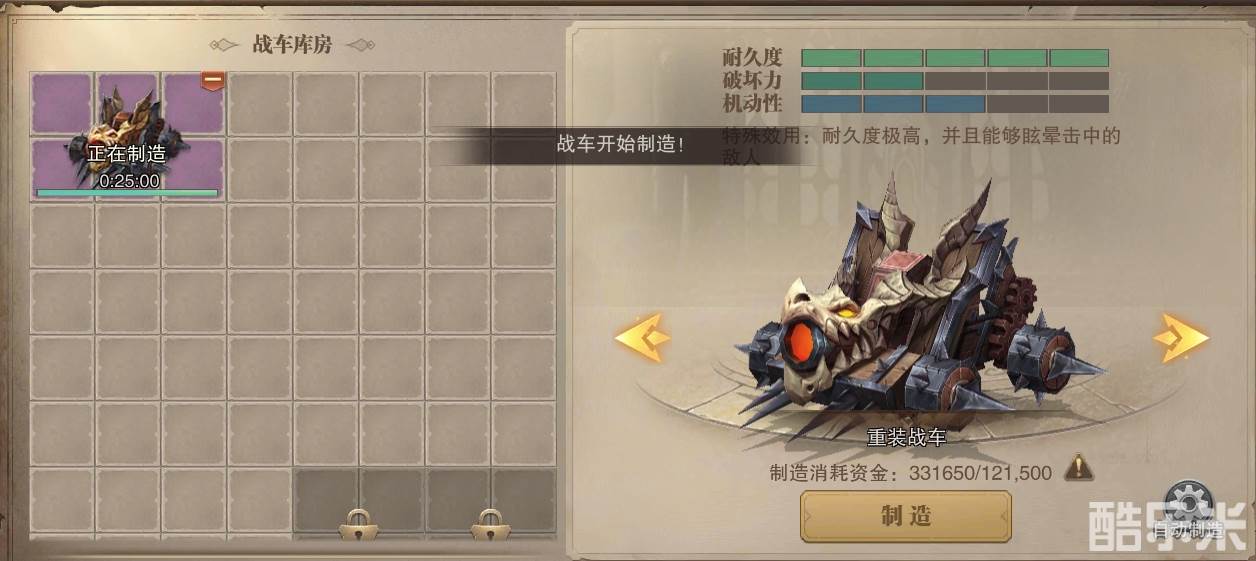Click the 战车库房 garage title header

coord(292,45)
